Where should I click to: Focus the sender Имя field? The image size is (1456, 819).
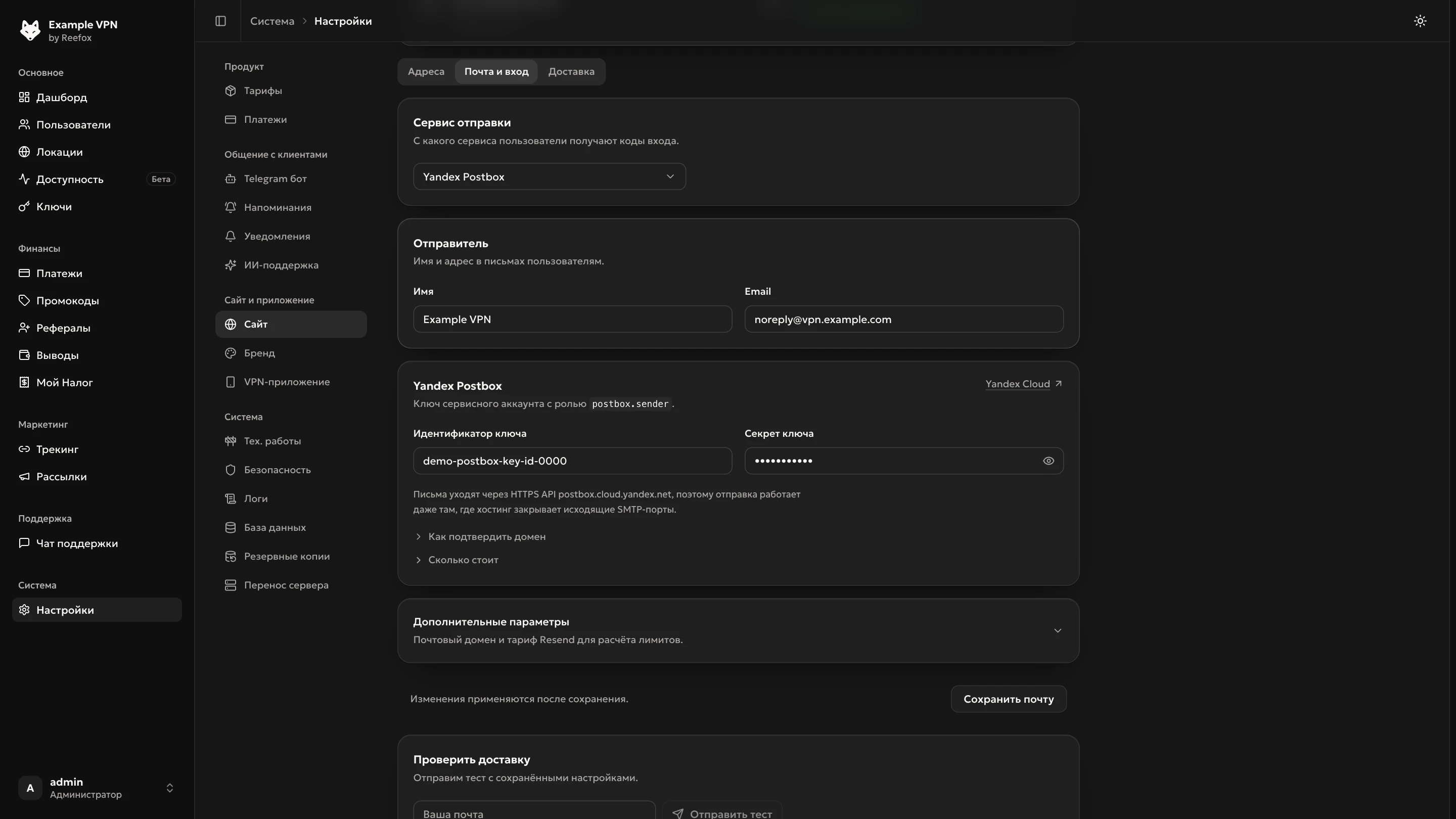(572, 320)
